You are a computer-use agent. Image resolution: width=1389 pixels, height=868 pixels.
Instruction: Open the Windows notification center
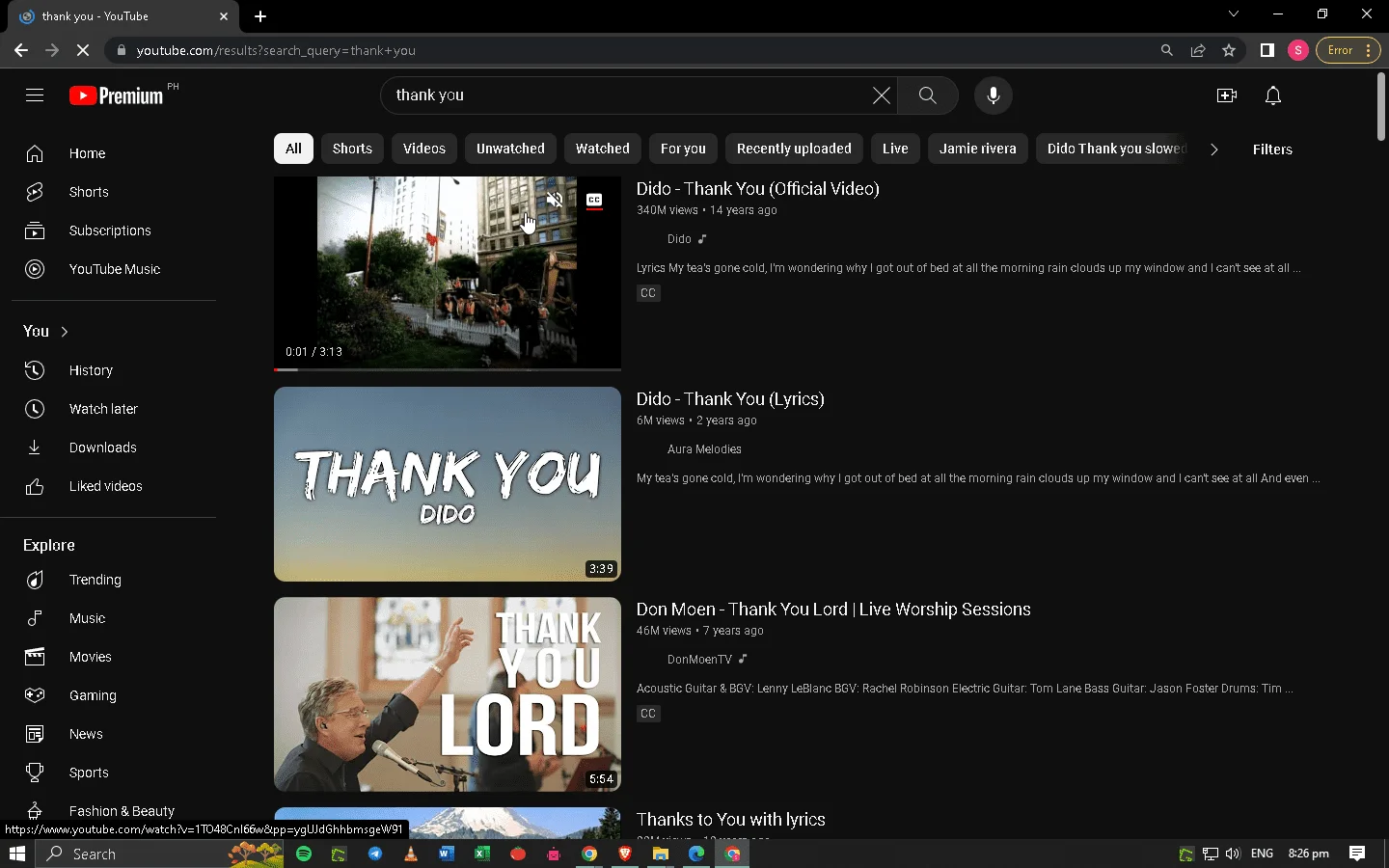click(x=1357, y=854)
